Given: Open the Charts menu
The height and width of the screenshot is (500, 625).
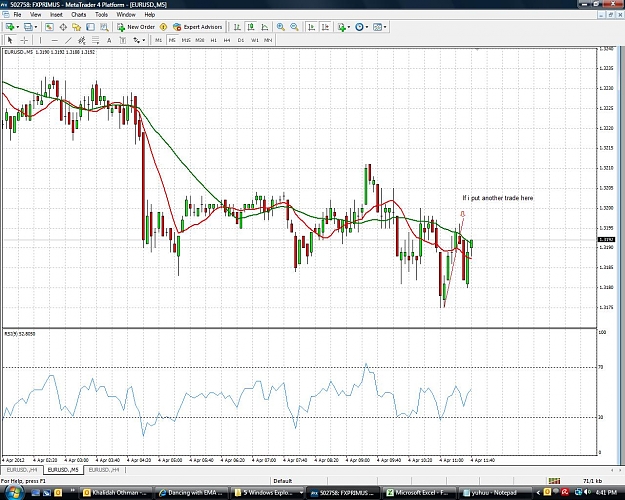Looking at the screenshot, I should pos(79,14).
